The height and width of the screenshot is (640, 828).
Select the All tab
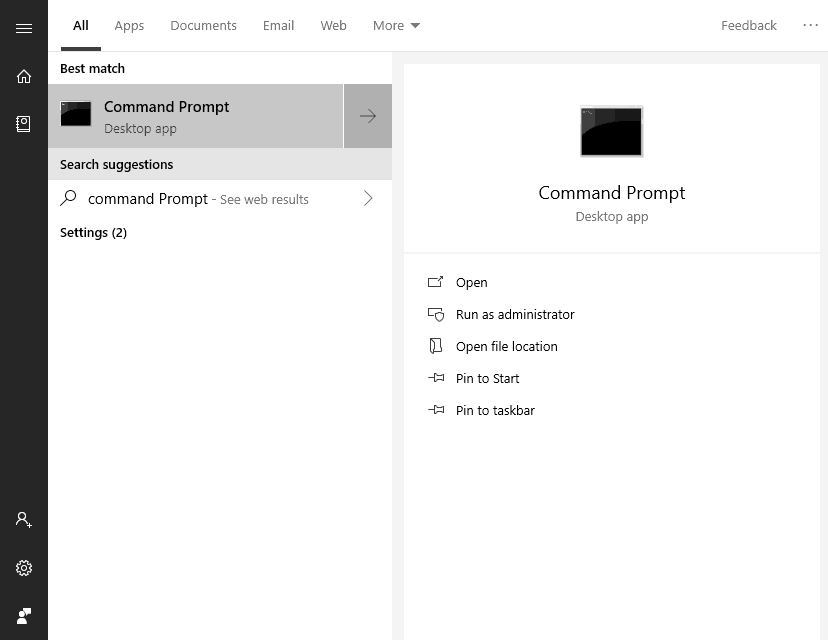click(x=81, y=25)
